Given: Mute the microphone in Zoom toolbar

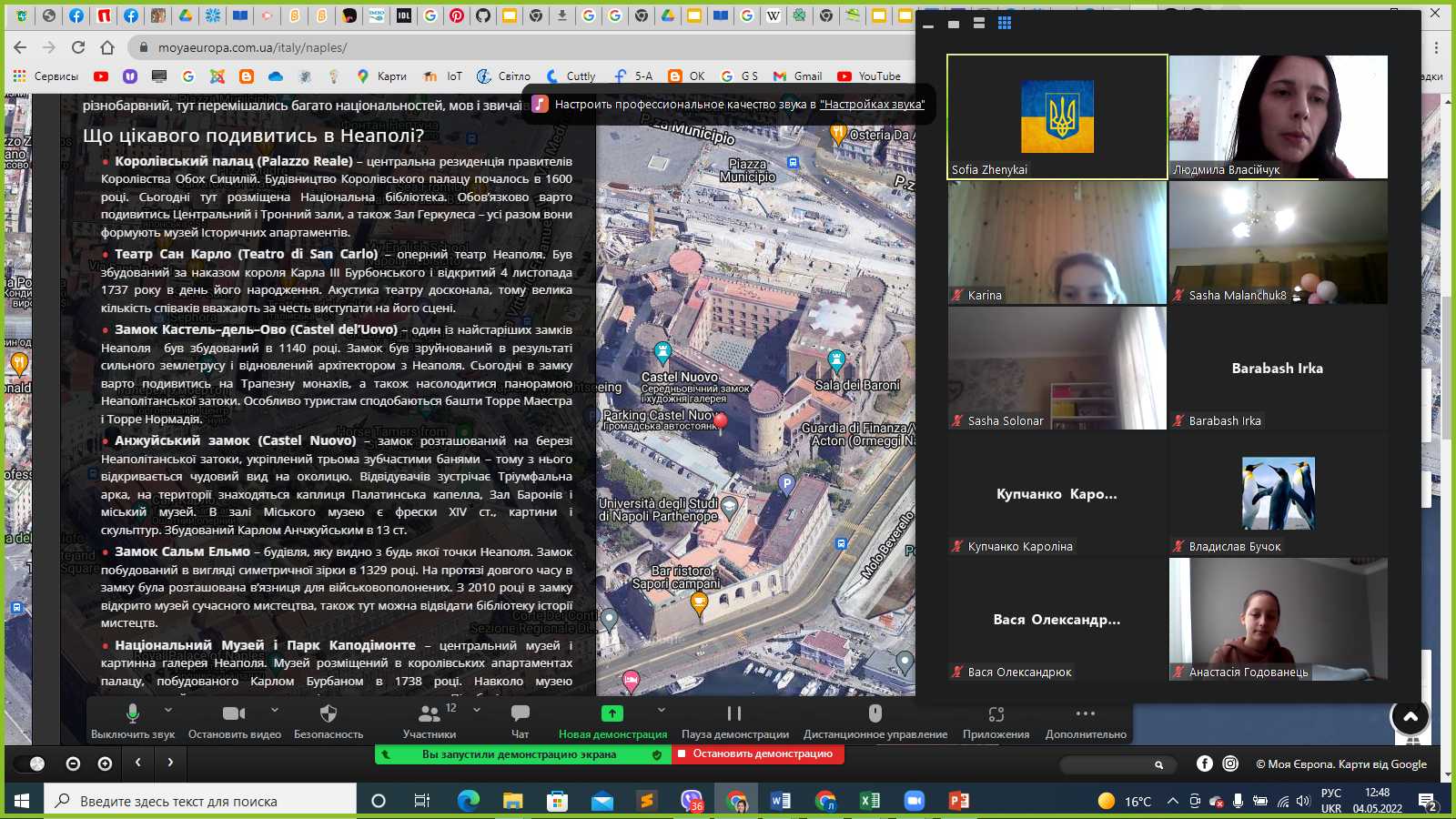Looking at the screenshot, I should (x=133, y=713).
